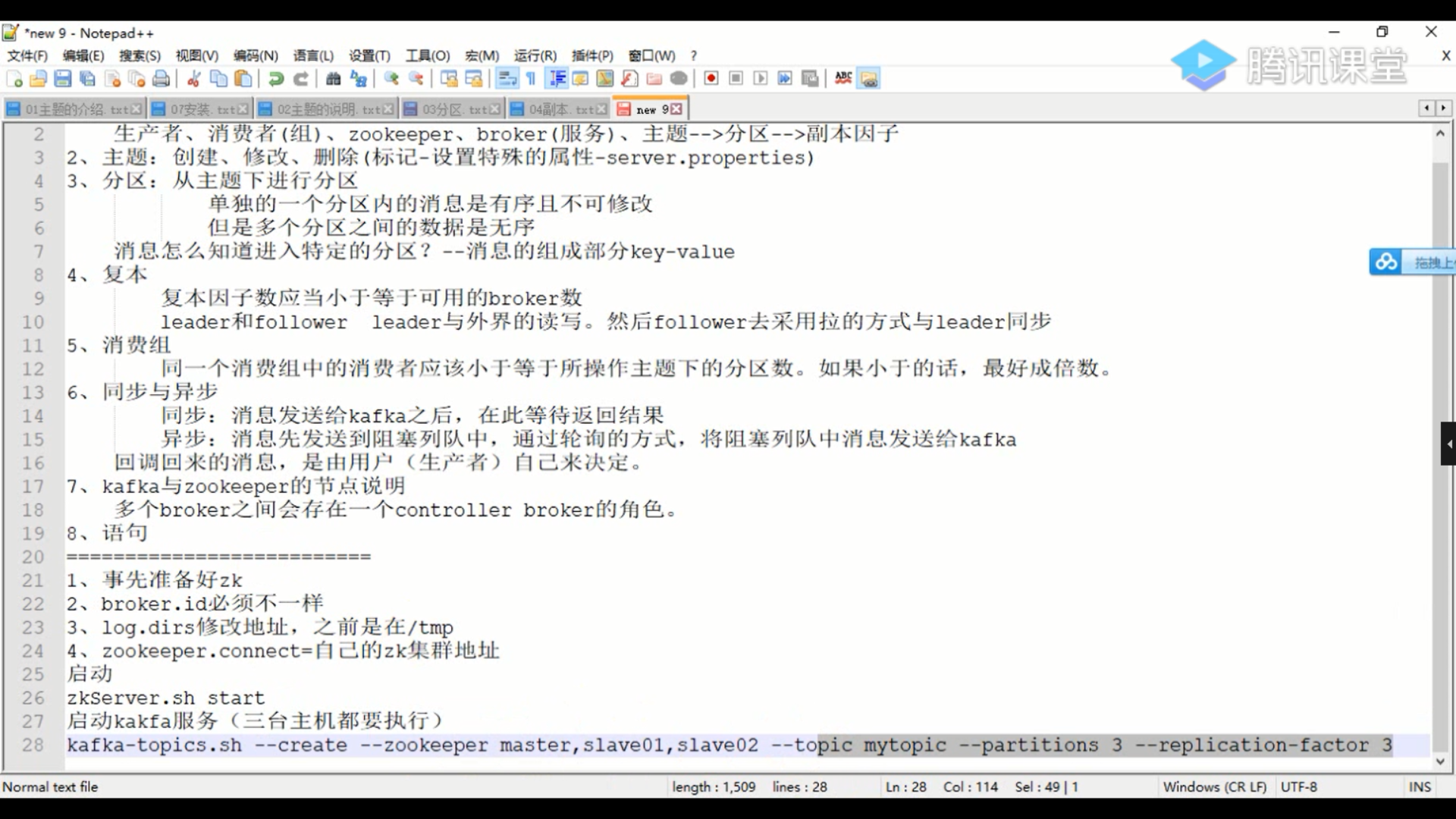1456x819 pixels.
Task: Toggle the Indent Guide toolbar button
Action: tap(557, 79)
